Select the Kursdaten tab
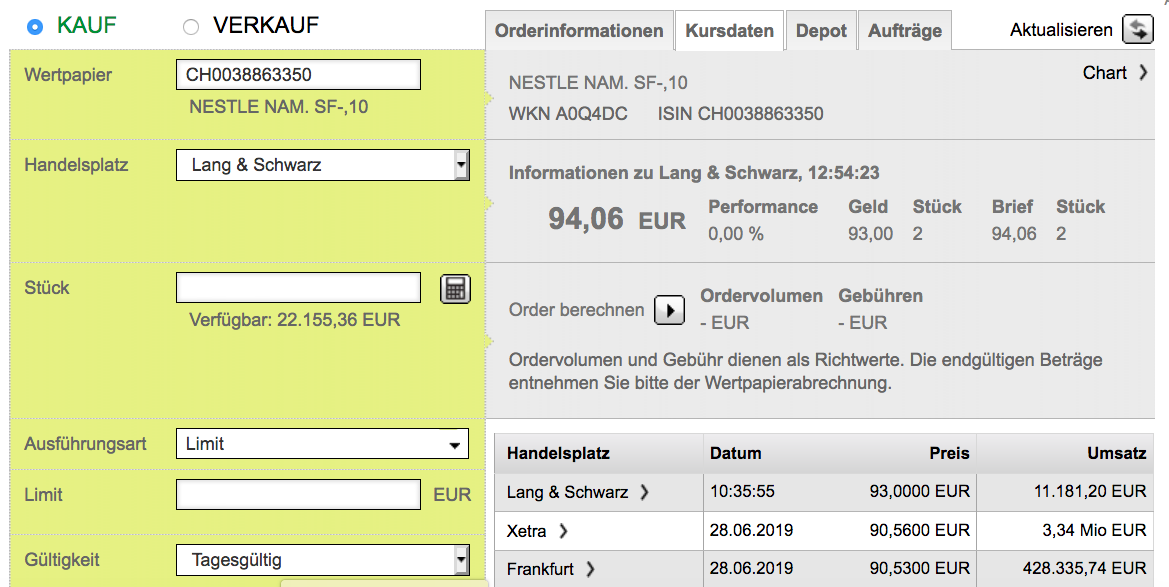The width and height of the screenshot is (1169, 587). [x=729, y=31]
